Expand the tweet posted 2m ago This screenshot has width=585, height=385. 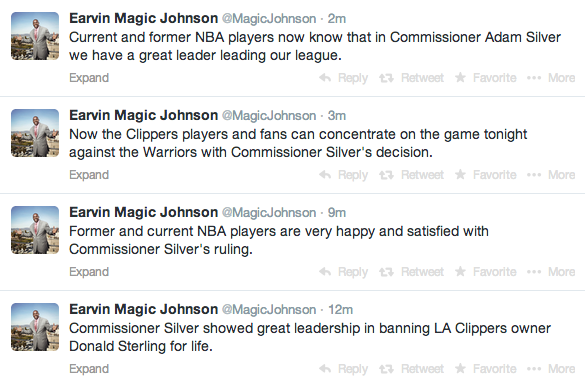click(x=89, y=78)
